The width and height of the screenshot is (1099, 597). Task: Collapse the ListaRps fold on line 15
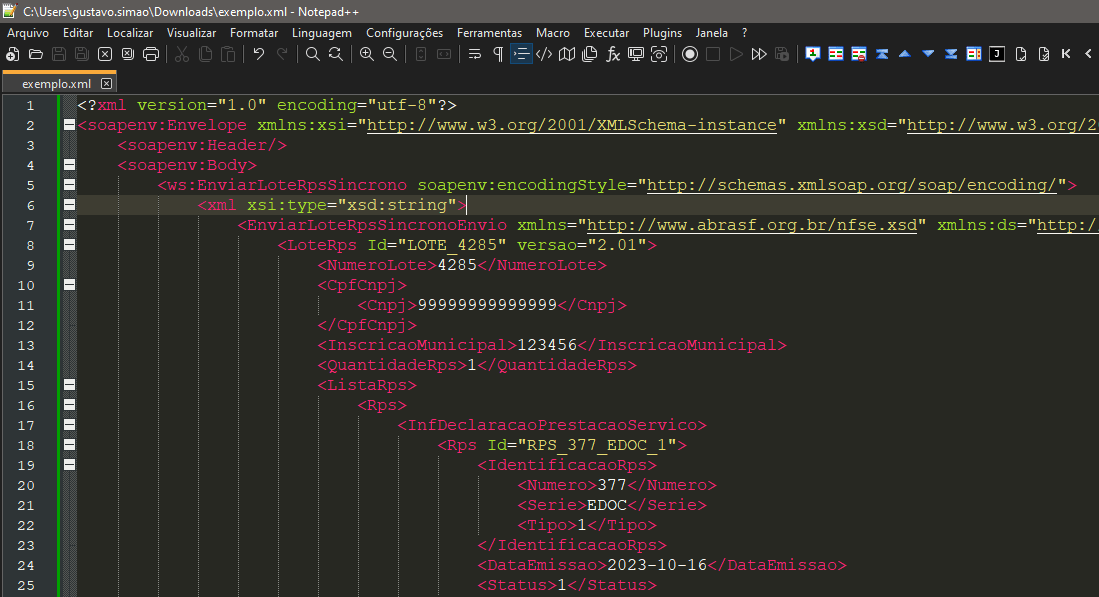[x=67, y=384]
